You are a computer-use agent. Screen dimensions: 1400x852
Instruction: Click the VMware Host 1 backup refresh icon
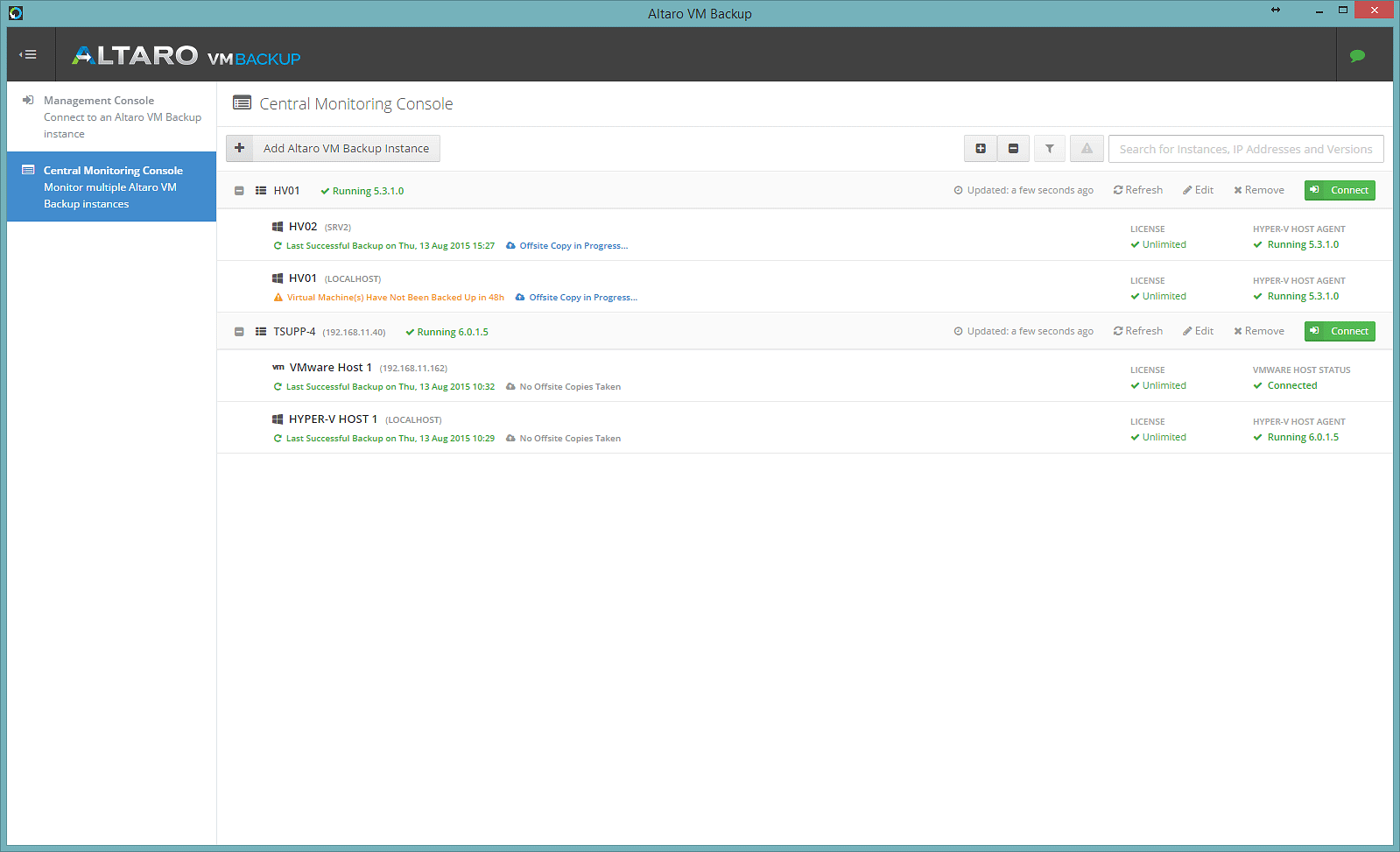pyautogui.click(x=278, y=387)
